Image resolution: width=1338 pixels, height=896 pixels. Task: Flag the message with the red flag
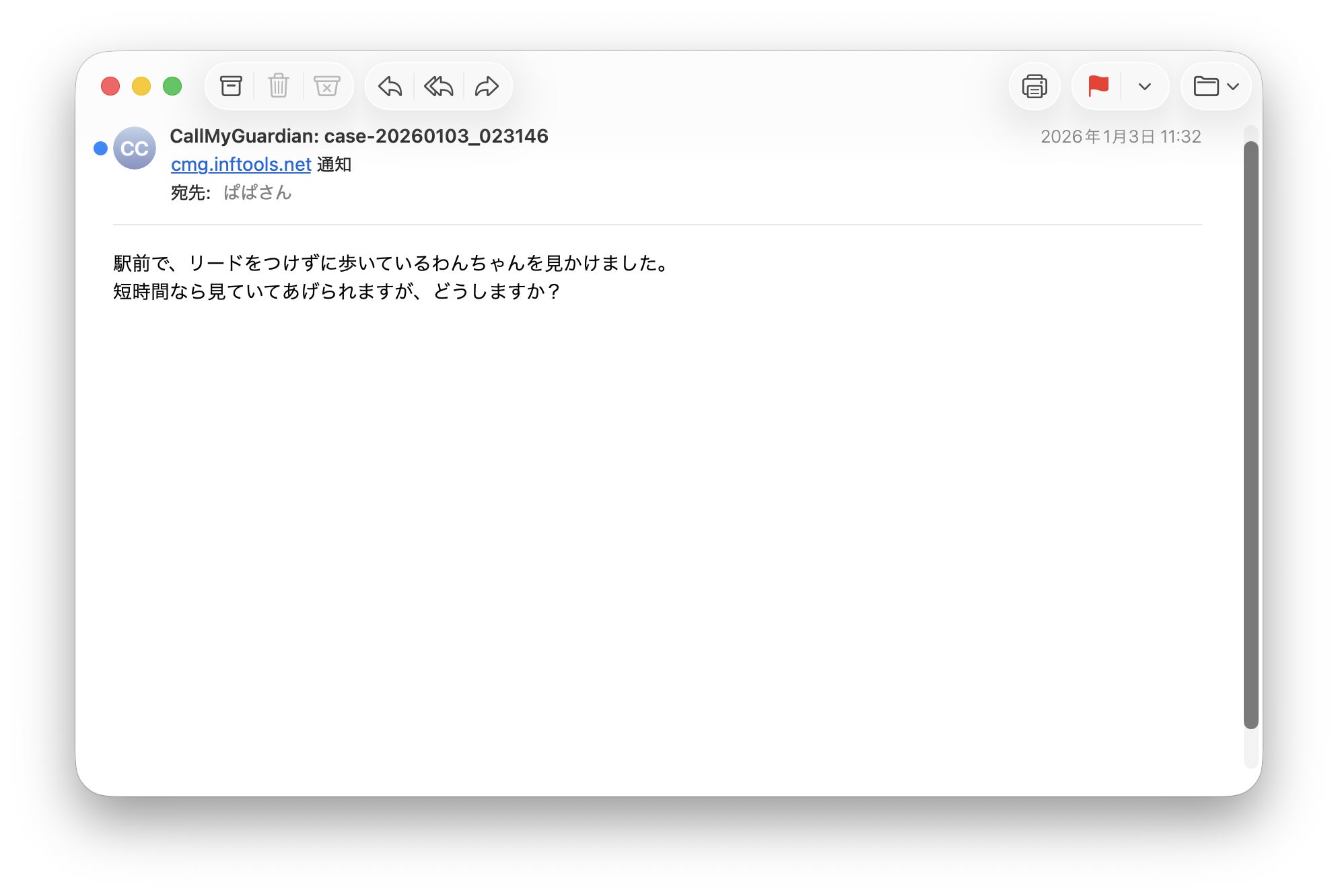pos(1098,86)
